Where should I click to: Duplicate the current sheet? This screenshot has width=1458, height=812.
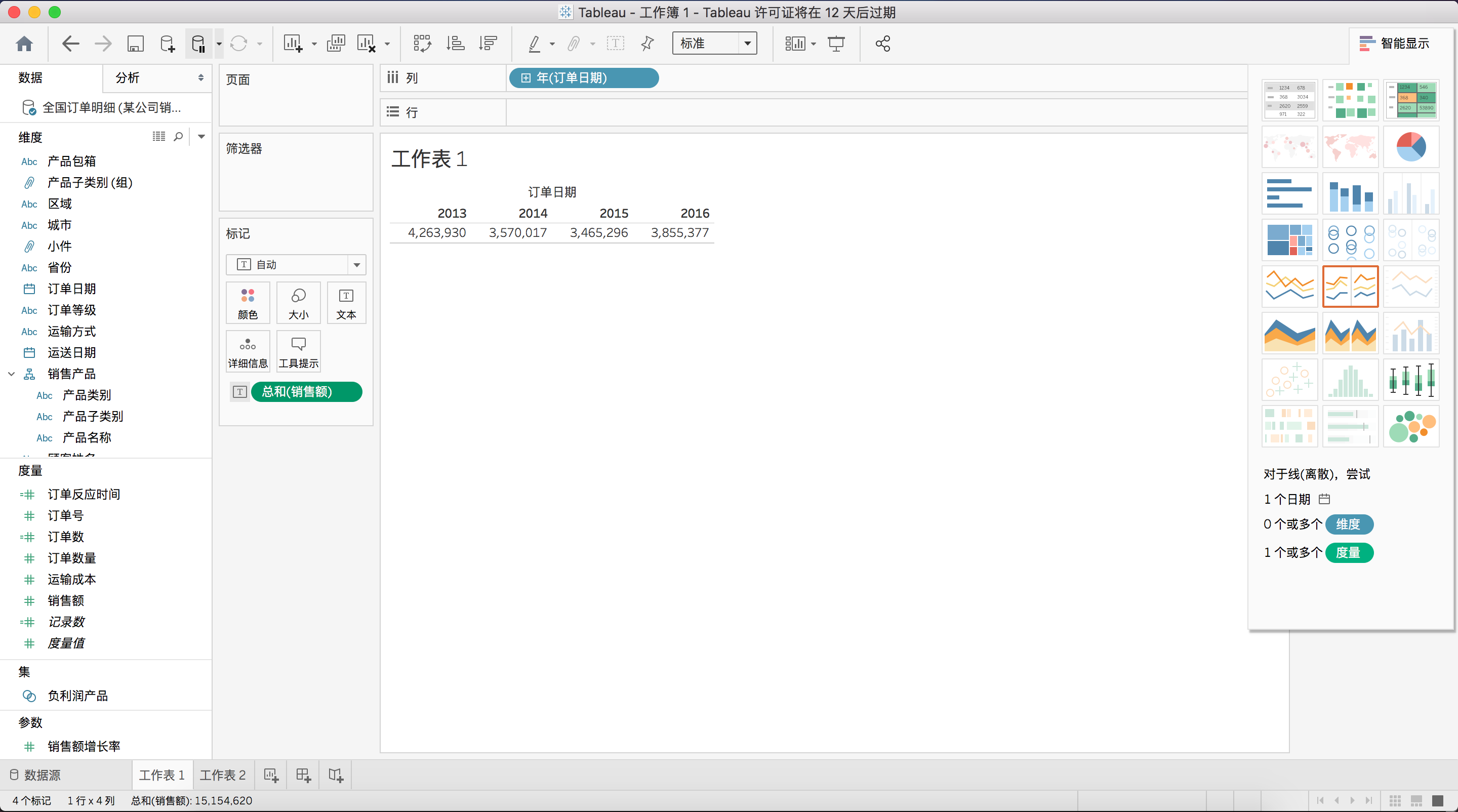coord(336,44)
